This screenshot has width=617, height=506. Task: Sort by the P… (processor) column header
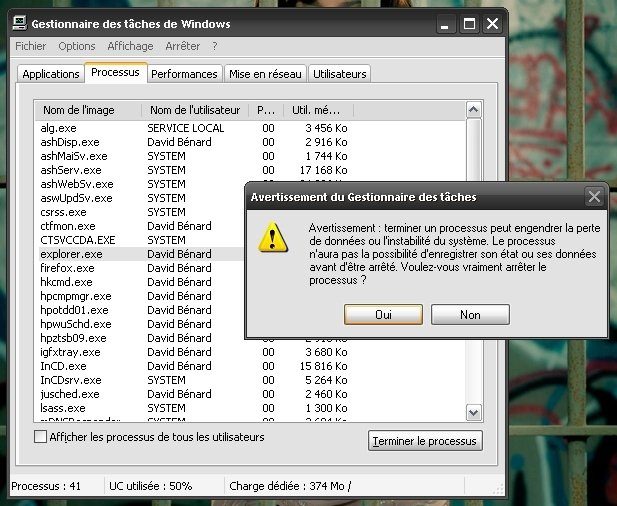click(266, 110)
